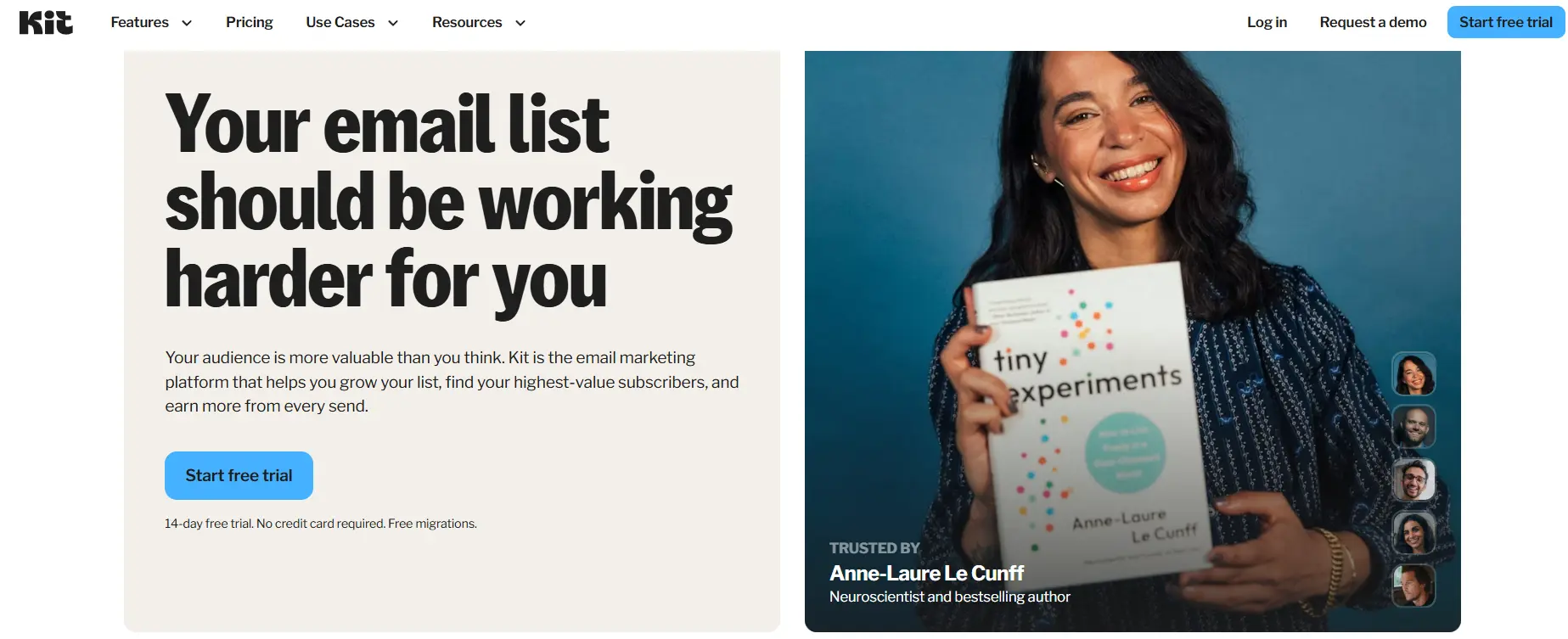Select the first creator avatar thumbnail
Viewport: 1568px width, 639px height.
coord(1413,374)
